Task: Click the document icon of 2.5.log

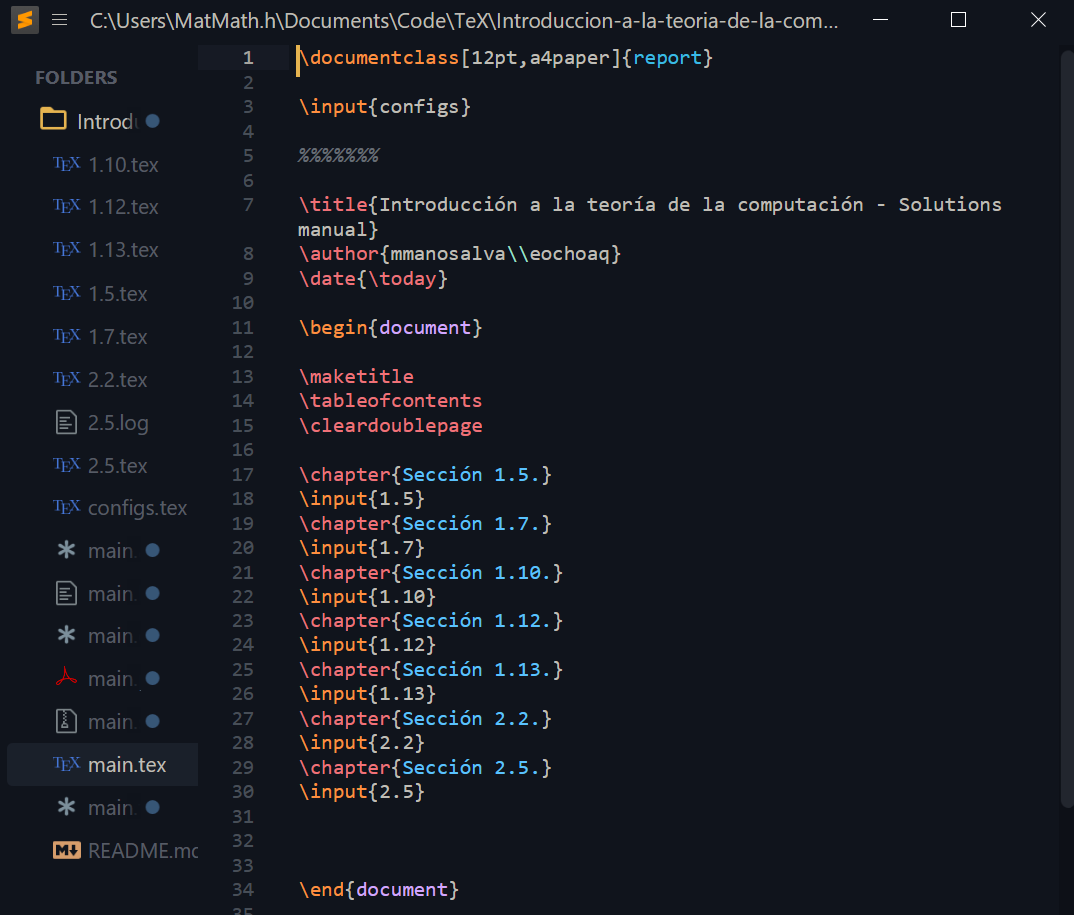Action: pyautogui.click(x=66, y=422)
